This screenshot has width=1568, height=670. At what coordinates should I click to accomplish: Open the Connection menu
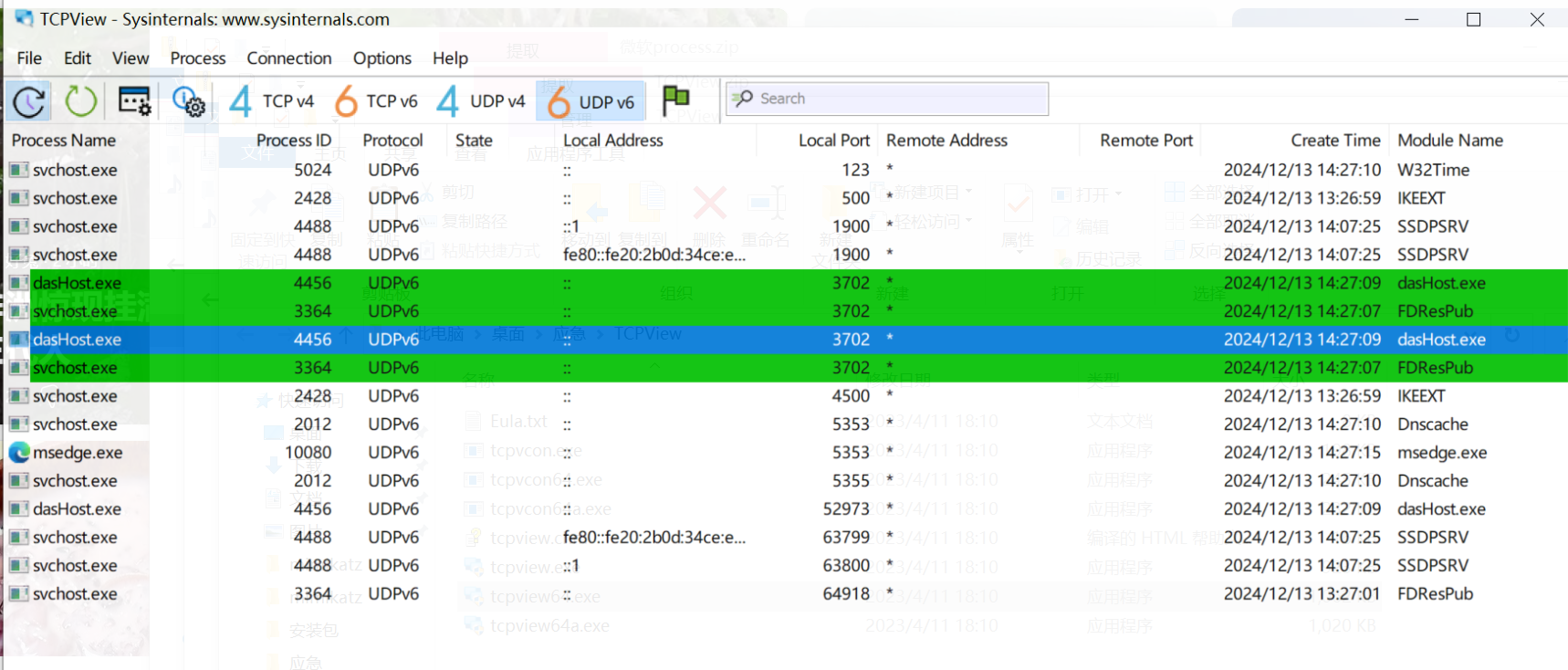tap(288, 58)
